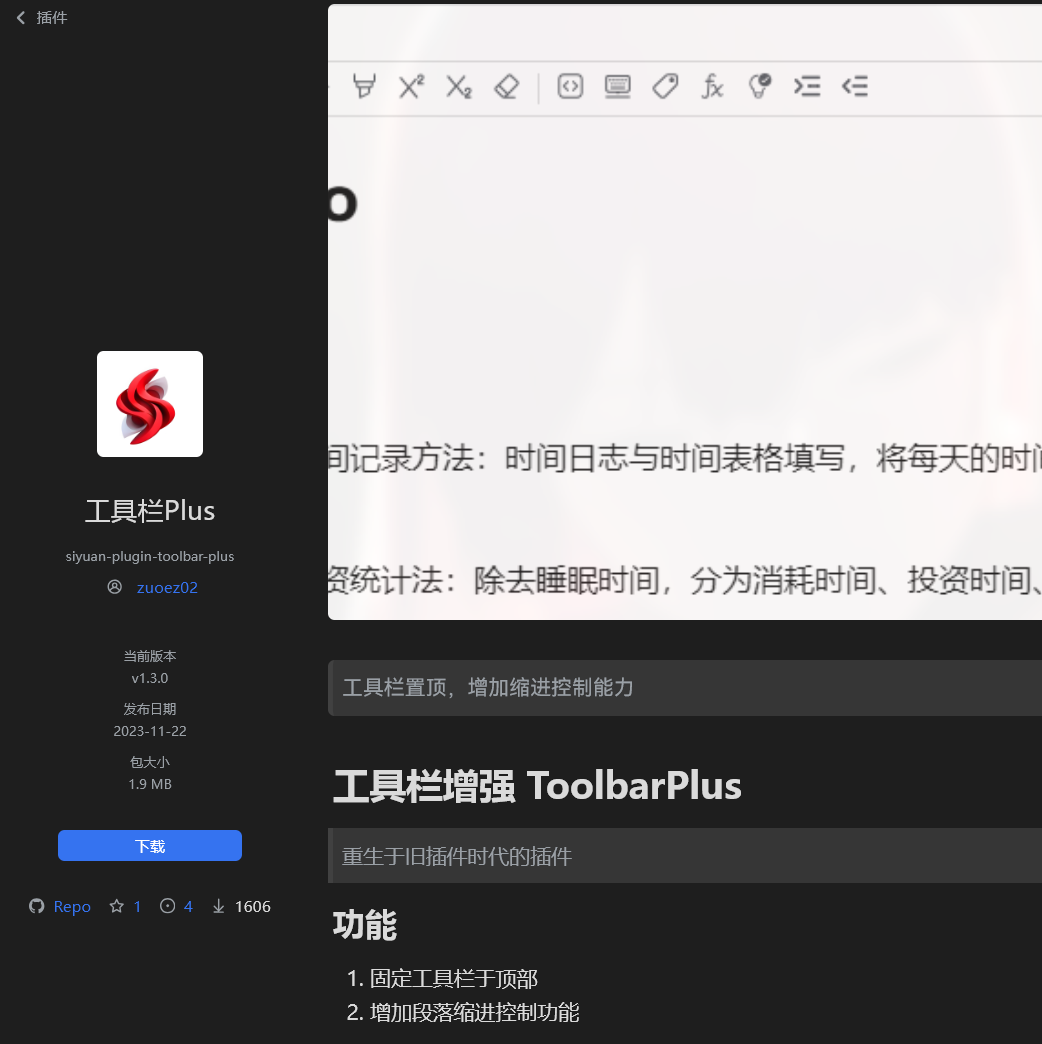Click the back chevron arrow icon

coord(21,18)
